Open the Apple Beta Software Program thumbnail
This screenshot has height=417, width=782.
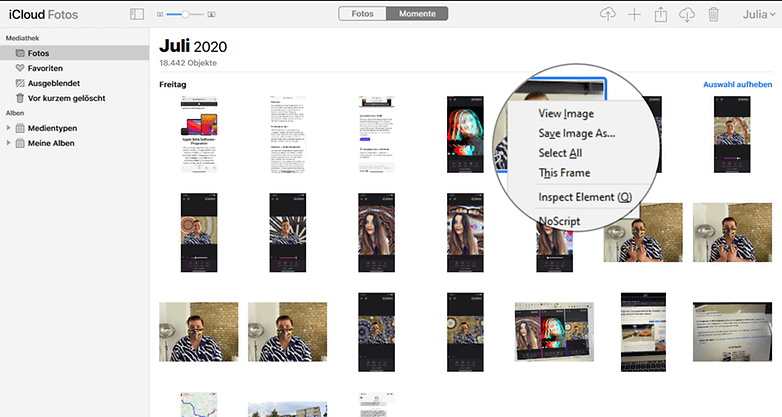pos(198,135)
